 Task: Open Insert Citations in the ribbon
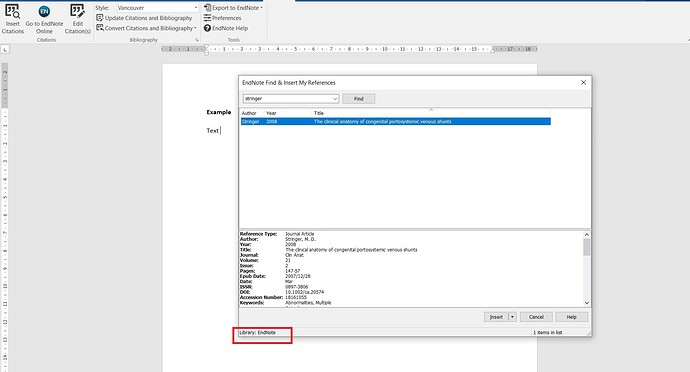click(13, 19)
